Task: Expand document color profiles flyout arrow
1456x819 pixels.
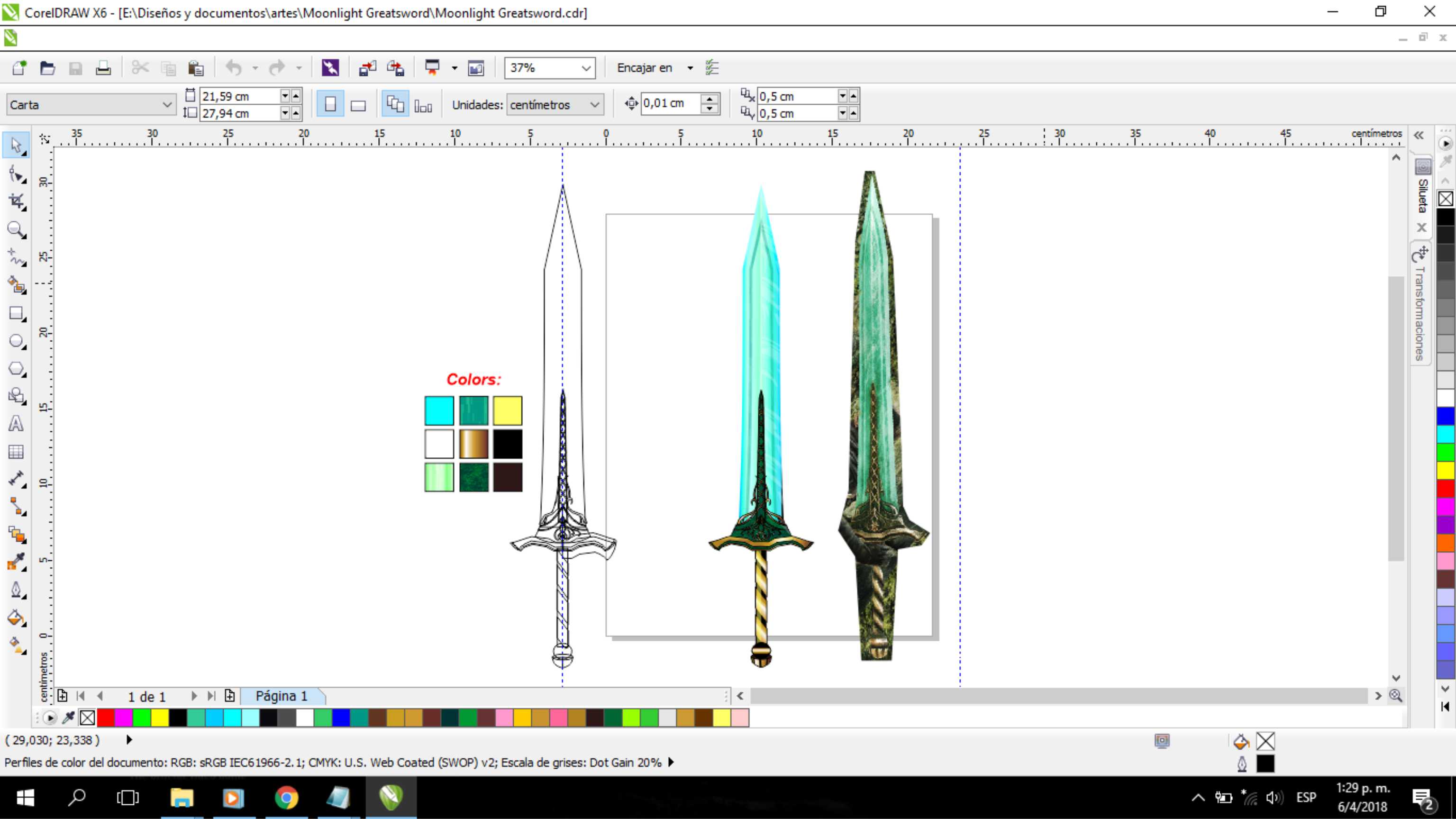Action: coord(671,762)
